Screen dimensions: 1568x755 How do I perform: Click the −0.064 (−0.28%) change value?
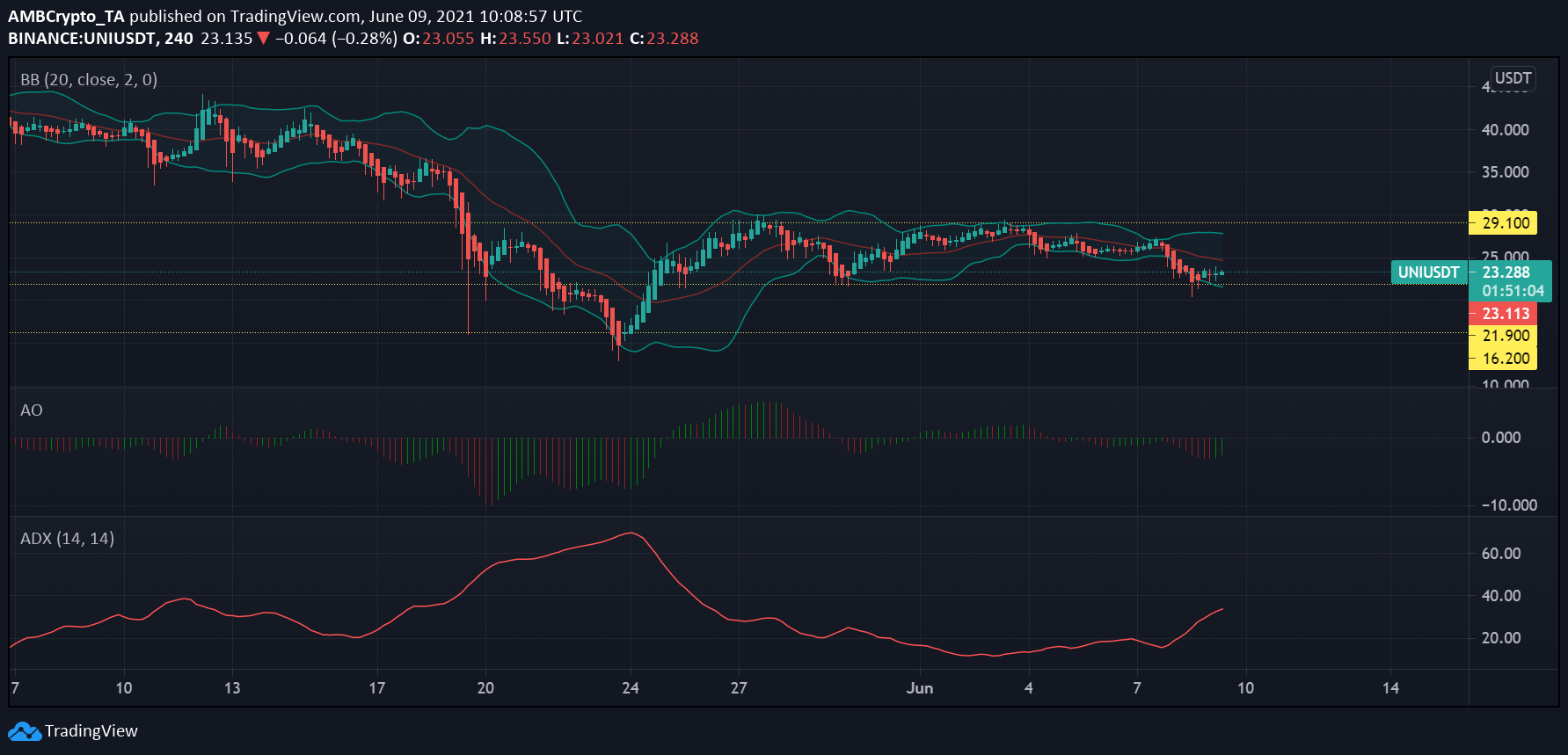pos(336,39)
